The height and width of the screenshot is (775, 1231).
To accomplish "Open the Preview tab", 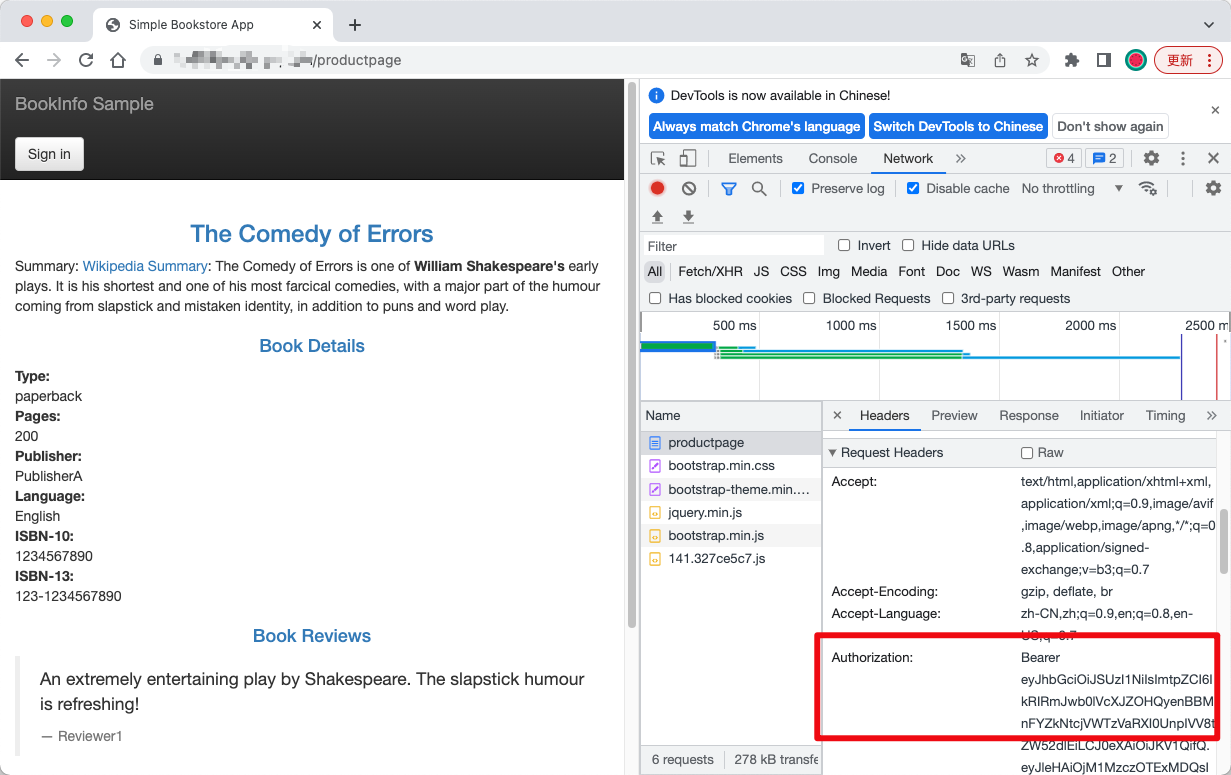I will point(954,415).
